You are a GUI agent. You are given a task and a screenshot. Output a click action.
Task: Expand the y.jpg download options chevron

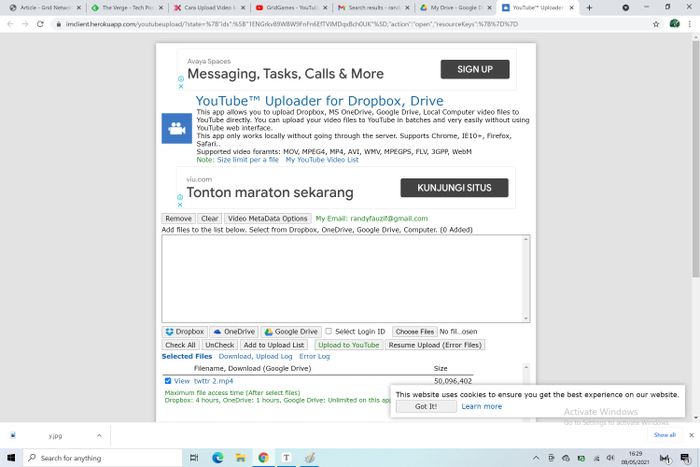(x=99, y=435)
